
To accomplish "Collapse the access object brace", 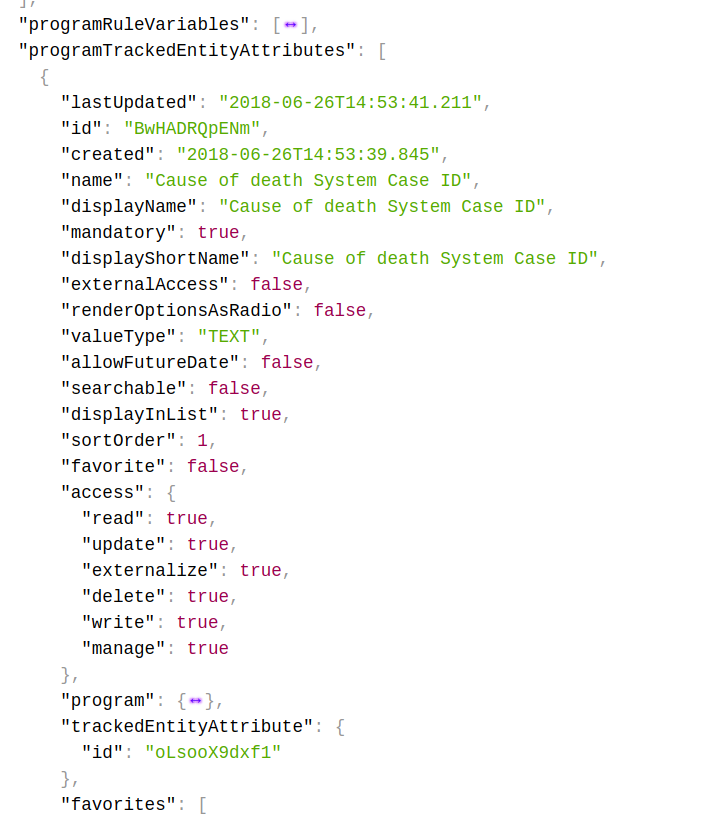I will [171, 493].
